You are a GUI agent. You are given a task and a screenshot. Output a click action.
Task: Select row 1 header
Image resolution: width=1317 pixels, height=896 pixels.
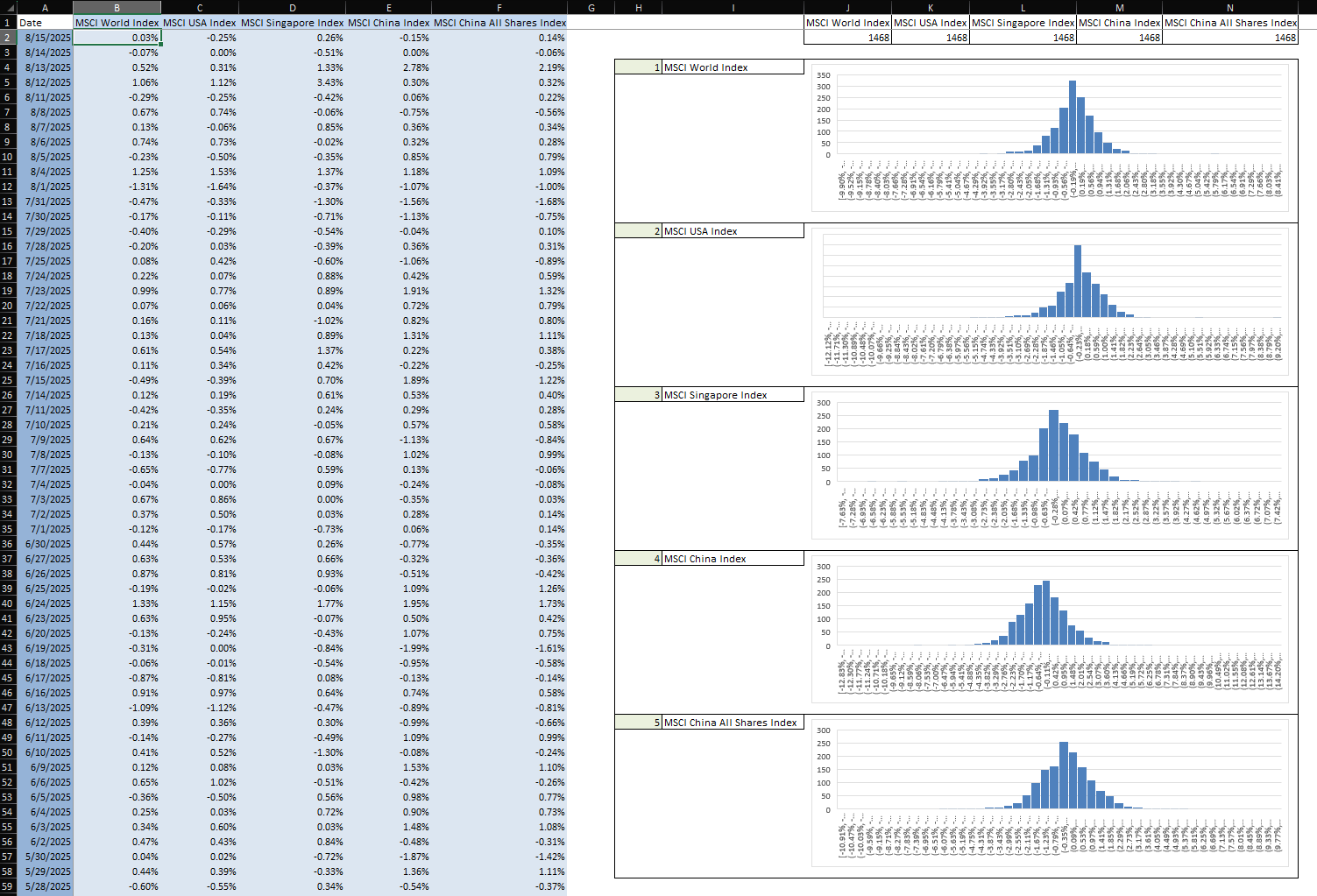click(x=8, y=23)
